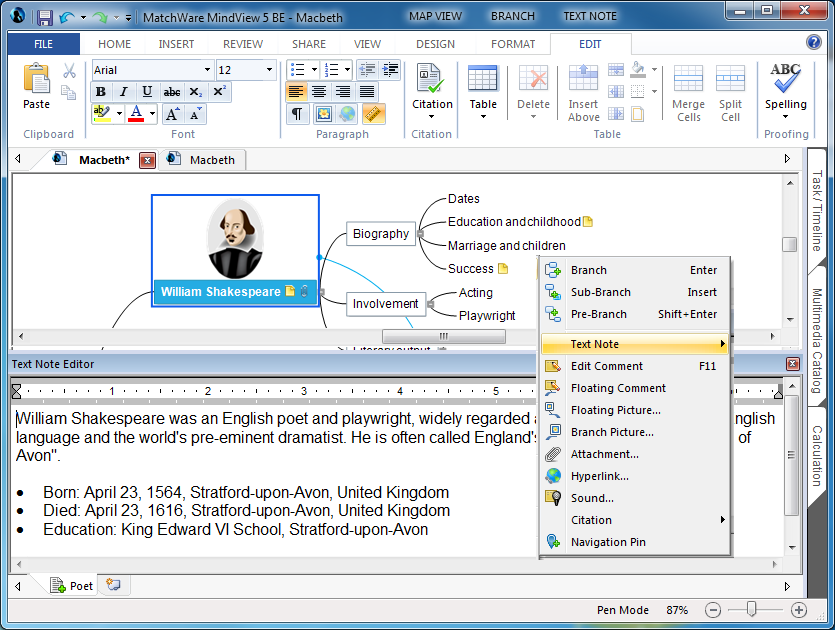Image resolution: width=835 pixels, height=630 pixels.
Task: Open the FILE menu tab
Action: (44, 44)
